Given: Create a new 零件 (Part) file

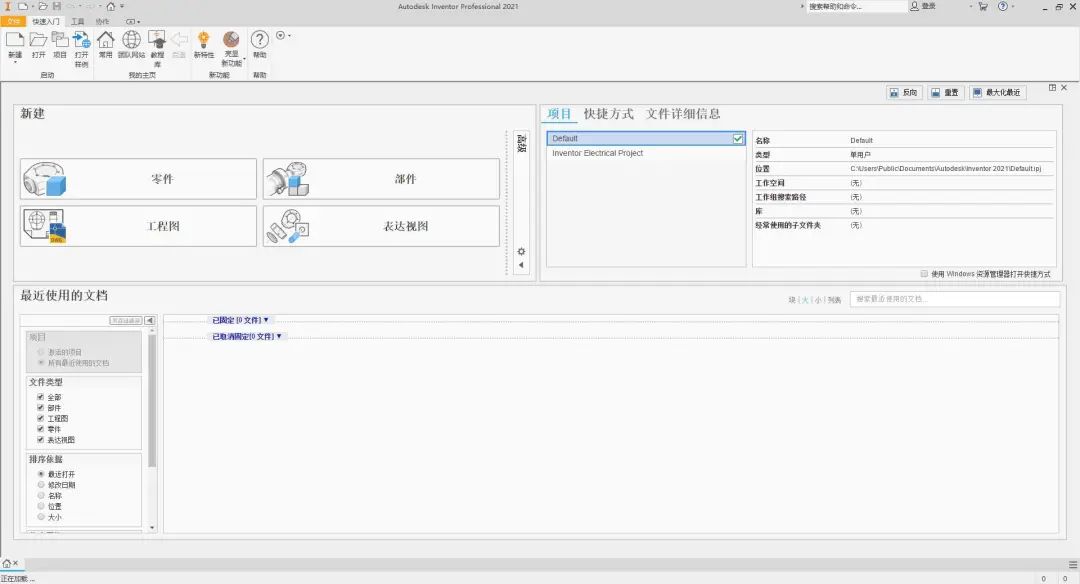Looking at the screenshot, I should tap(138, 179).
